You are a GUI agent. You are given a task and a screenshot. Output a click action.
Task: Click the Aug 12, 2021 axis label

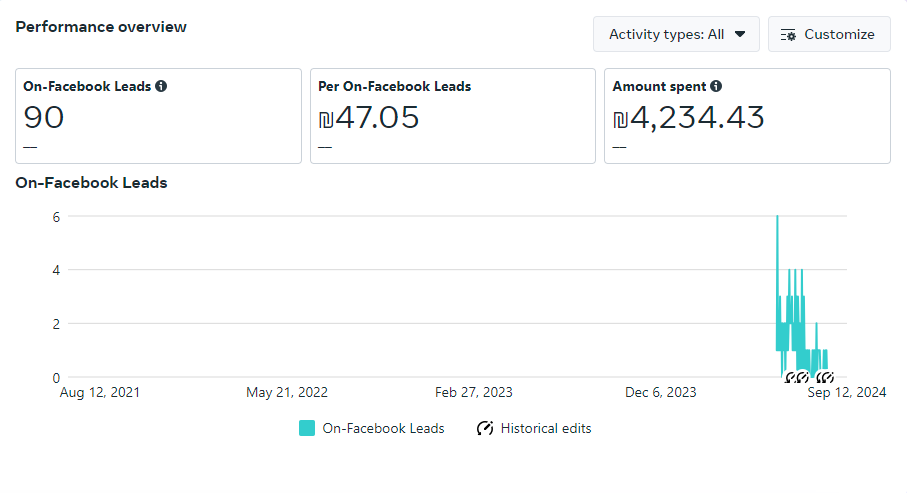point(99,392)
